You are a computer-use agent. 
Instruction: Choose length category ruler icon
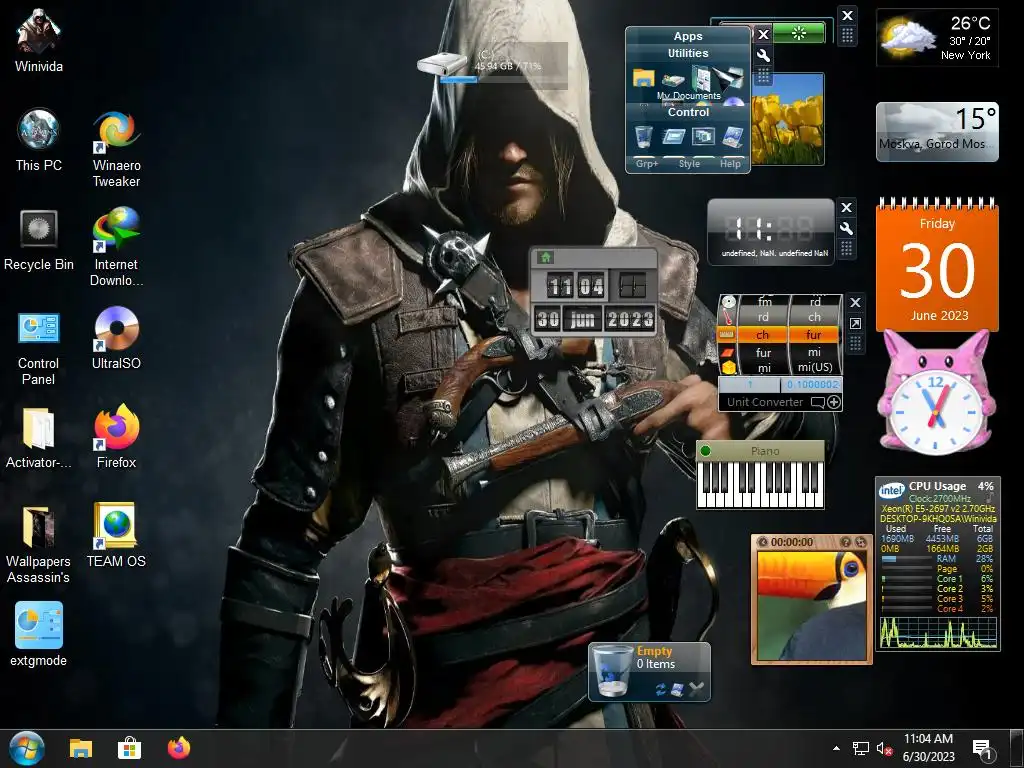[728, 335]
